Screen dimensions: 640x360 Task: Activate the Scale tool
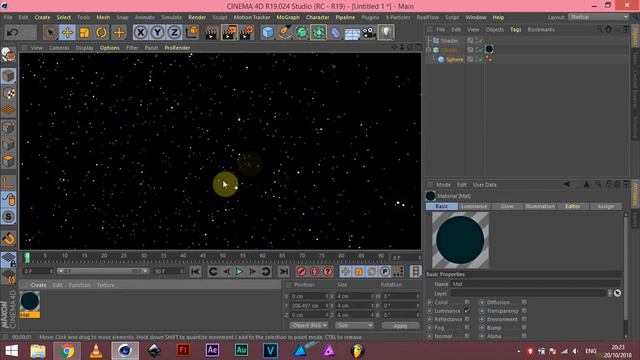pyautogui.click(x=84, y=32)
